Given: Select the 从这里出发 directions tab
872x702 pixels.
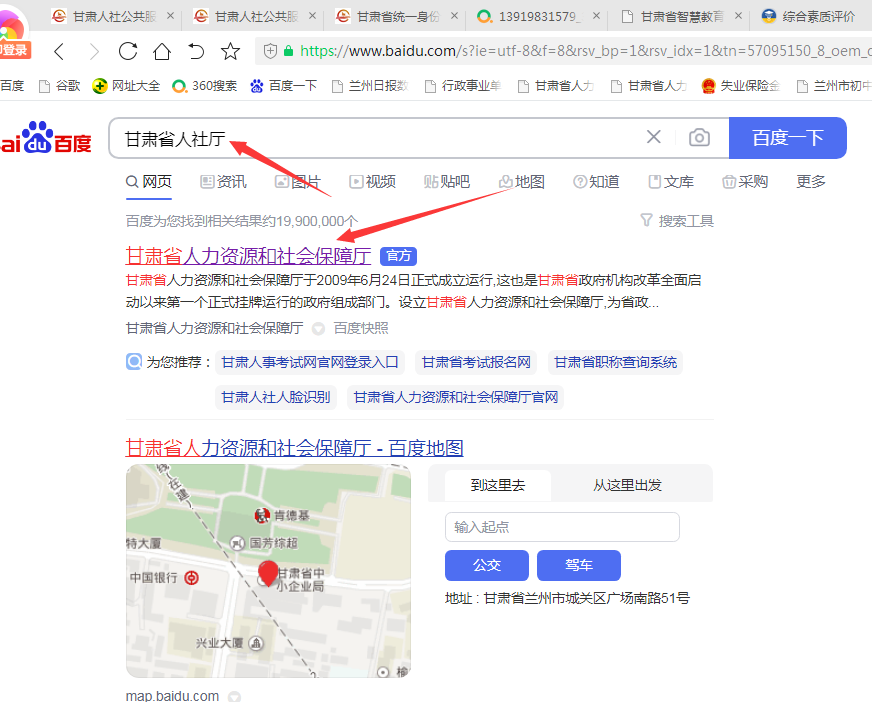Looking at the screenshot, I should click(x=627, y=485).
